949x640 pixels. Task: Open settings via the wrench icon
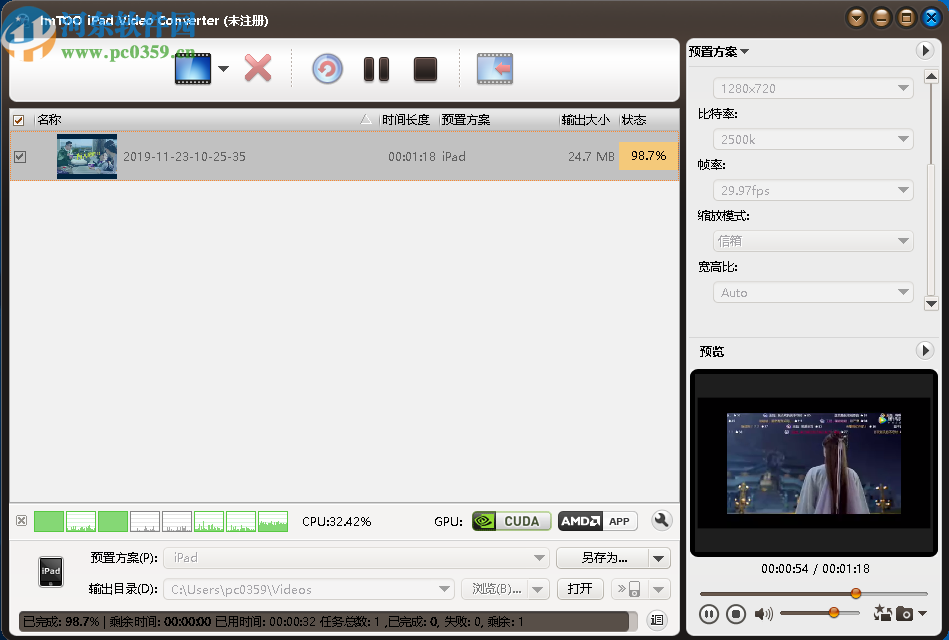(x=661, y=520)
